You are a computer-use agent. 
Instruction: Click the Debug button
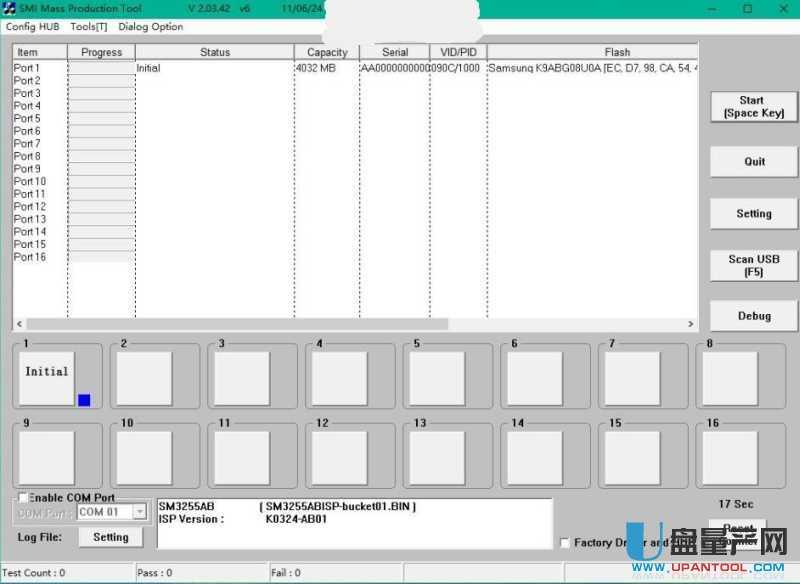pyautogui.click(x=754, y=316)
